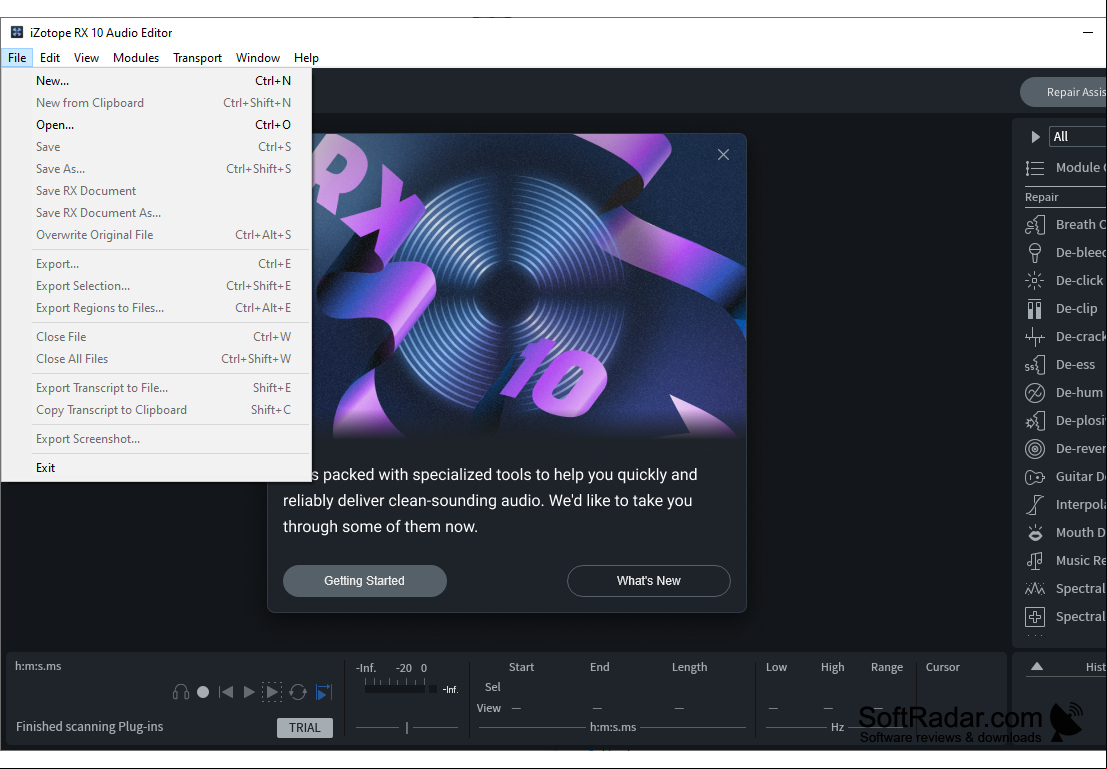Open the h:m:s.ms time format selector under Length
The image size is (1107, 769).
(x=613, y=727)
